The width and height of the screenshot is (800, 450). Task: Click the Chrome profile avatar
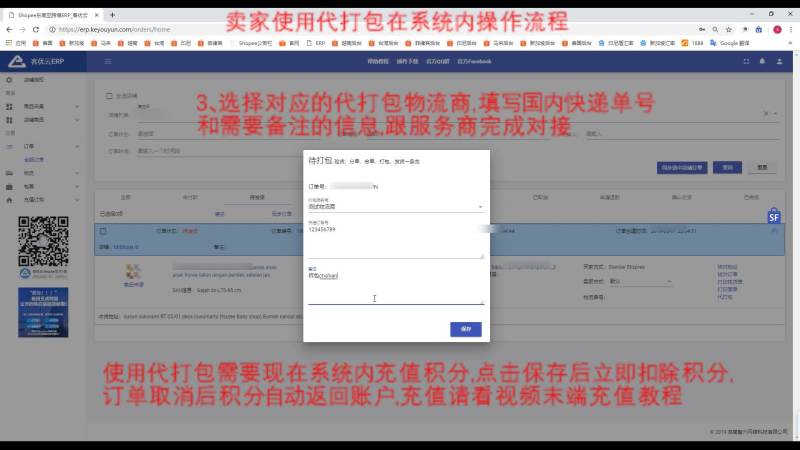[777, 30]
